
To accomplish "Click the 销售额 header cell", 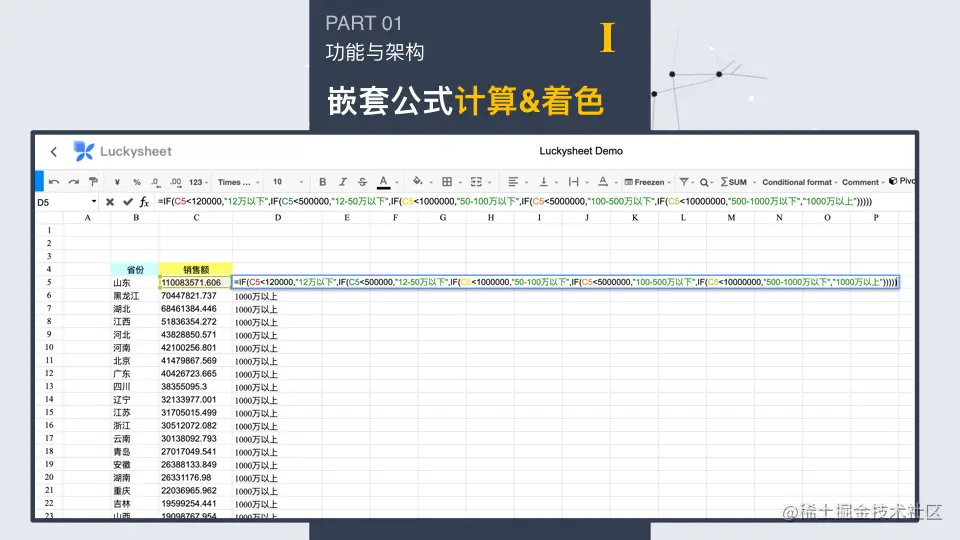I will point(196,269).
